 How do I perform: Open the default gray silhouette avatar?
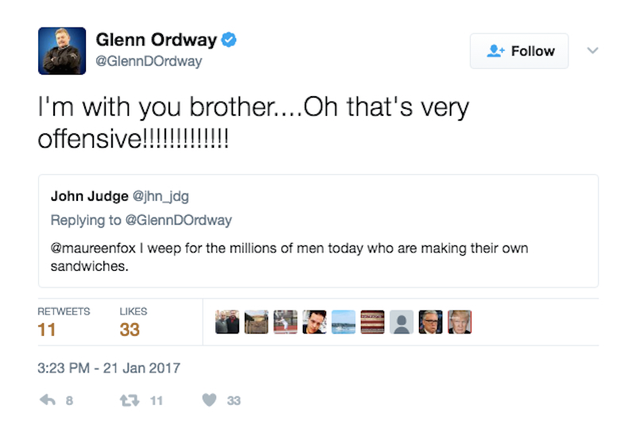[x=402, y=322]
